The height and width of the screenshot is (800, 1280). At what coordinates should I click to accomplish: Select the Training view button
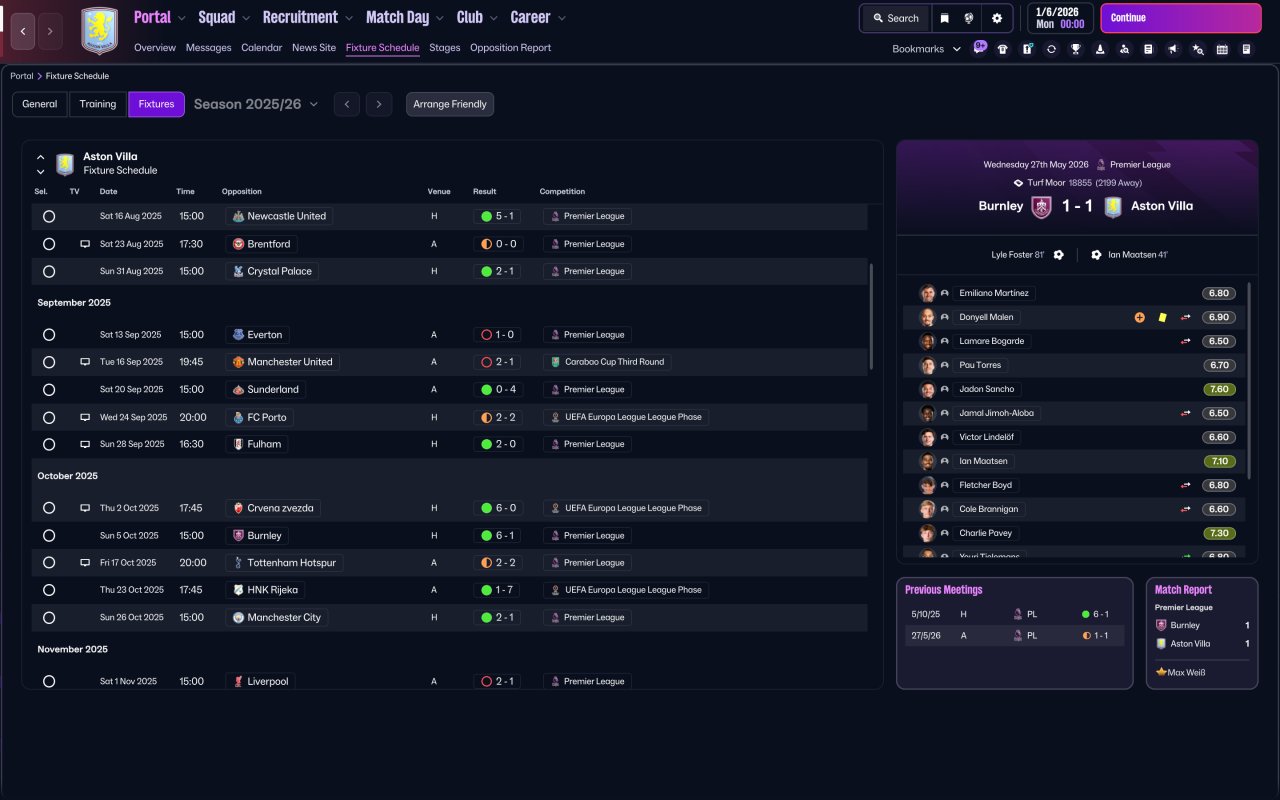98,104
